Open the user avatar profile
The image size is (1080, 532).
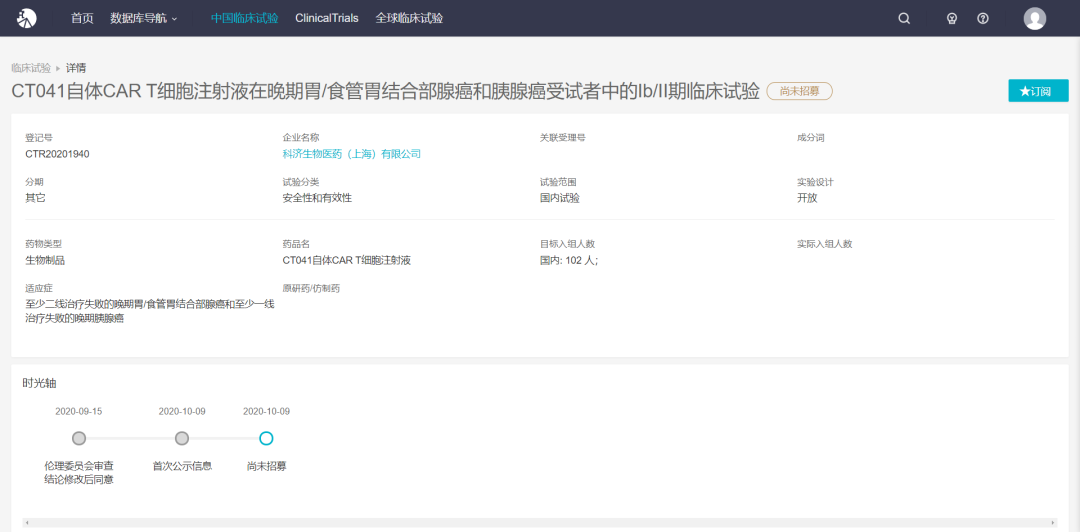click(1035, 19)
